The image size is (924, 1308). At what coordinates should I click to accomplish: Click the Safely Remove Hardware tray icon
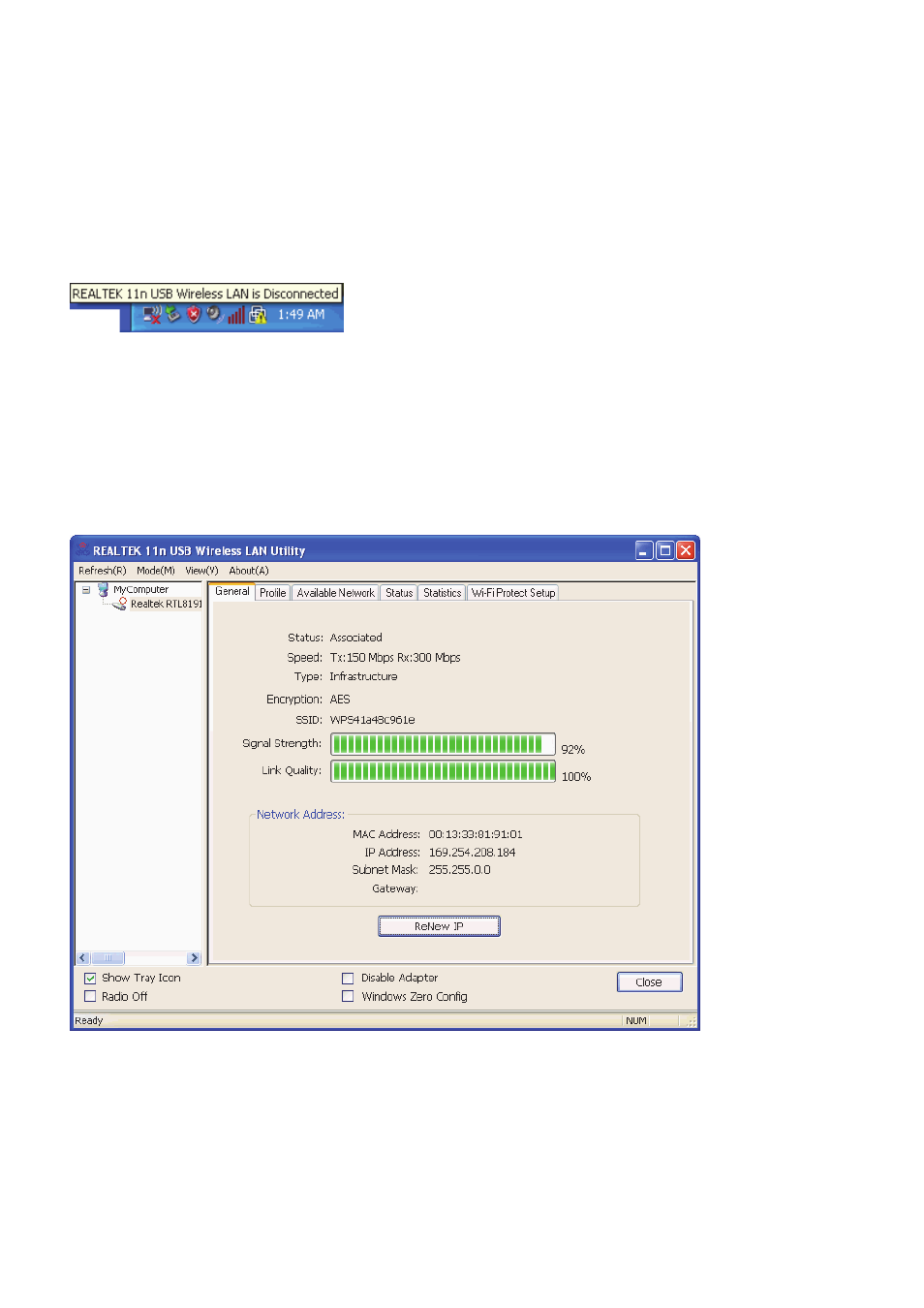(173, 315)
